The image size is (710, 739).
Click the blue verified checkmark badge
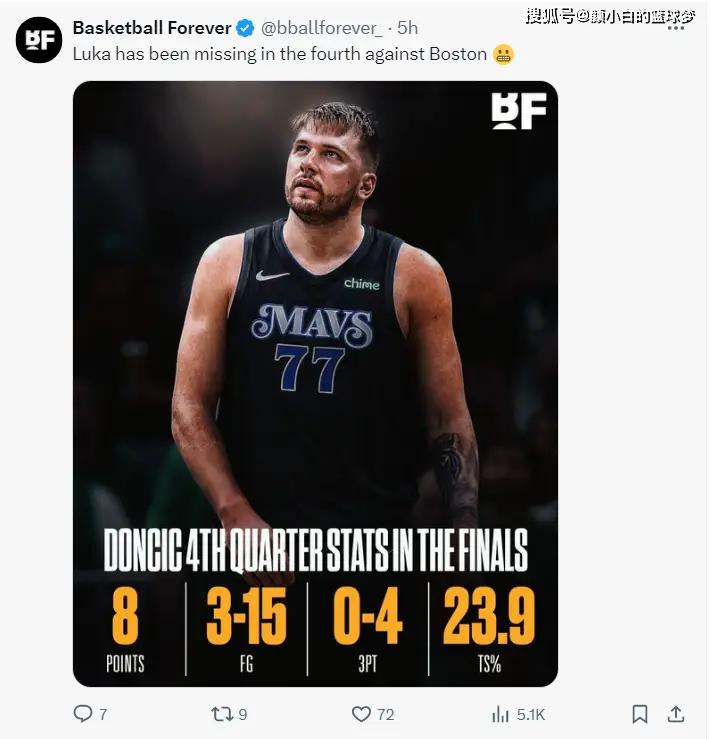(245, 28)
